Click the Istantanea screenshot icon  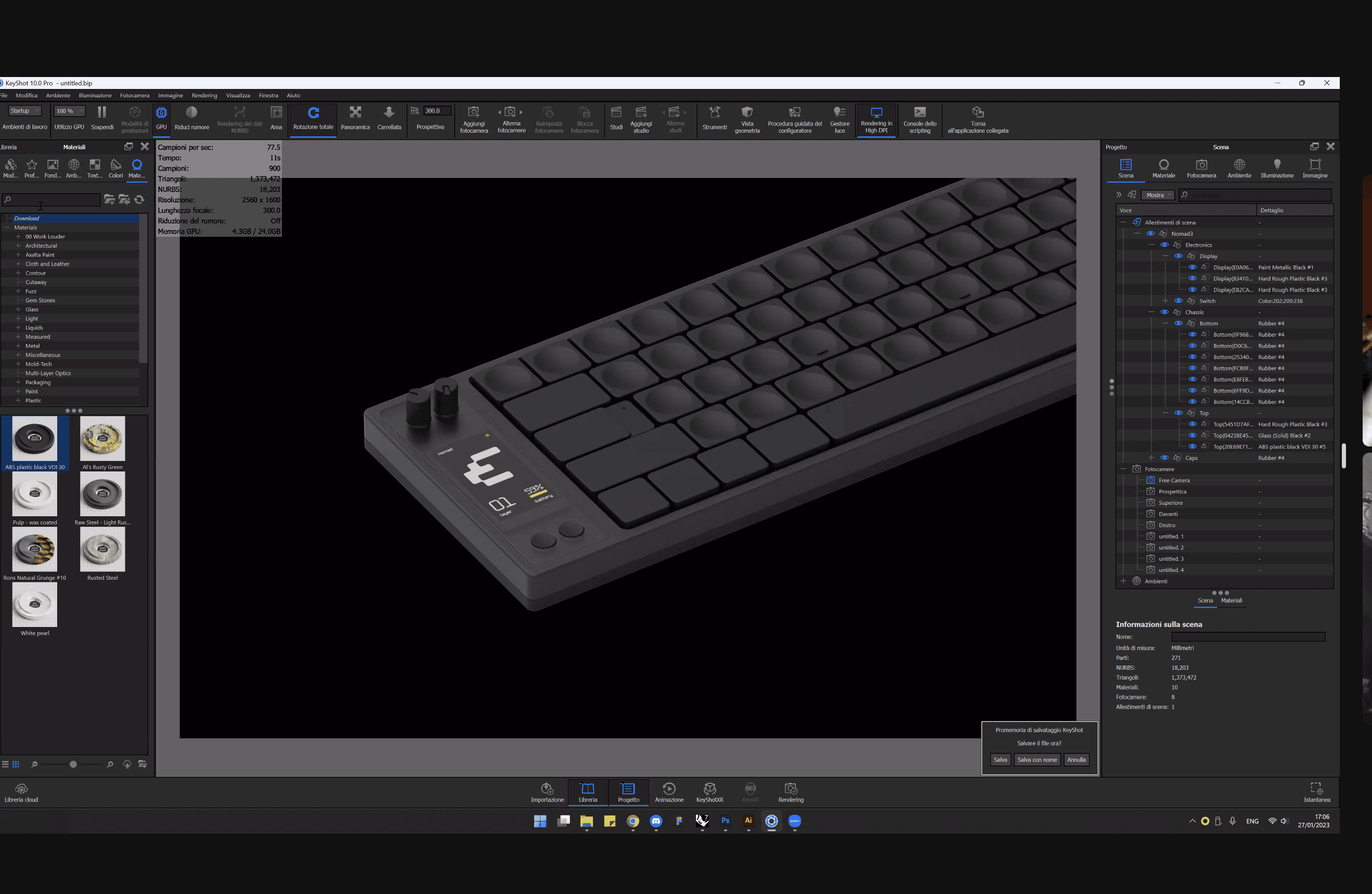pos(1317,788)
